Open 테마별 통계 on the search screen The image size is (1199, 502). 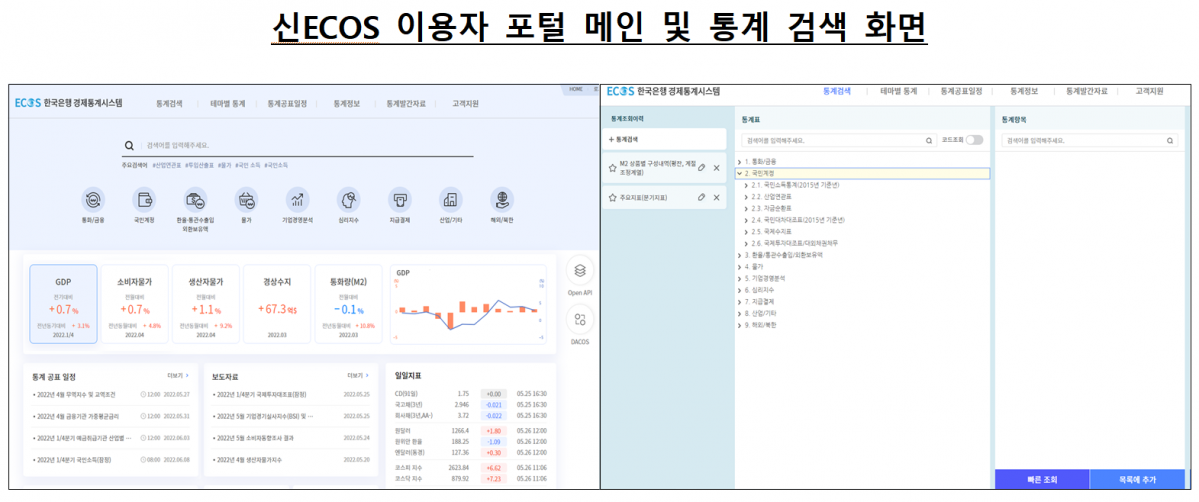(x=898, y=91)
